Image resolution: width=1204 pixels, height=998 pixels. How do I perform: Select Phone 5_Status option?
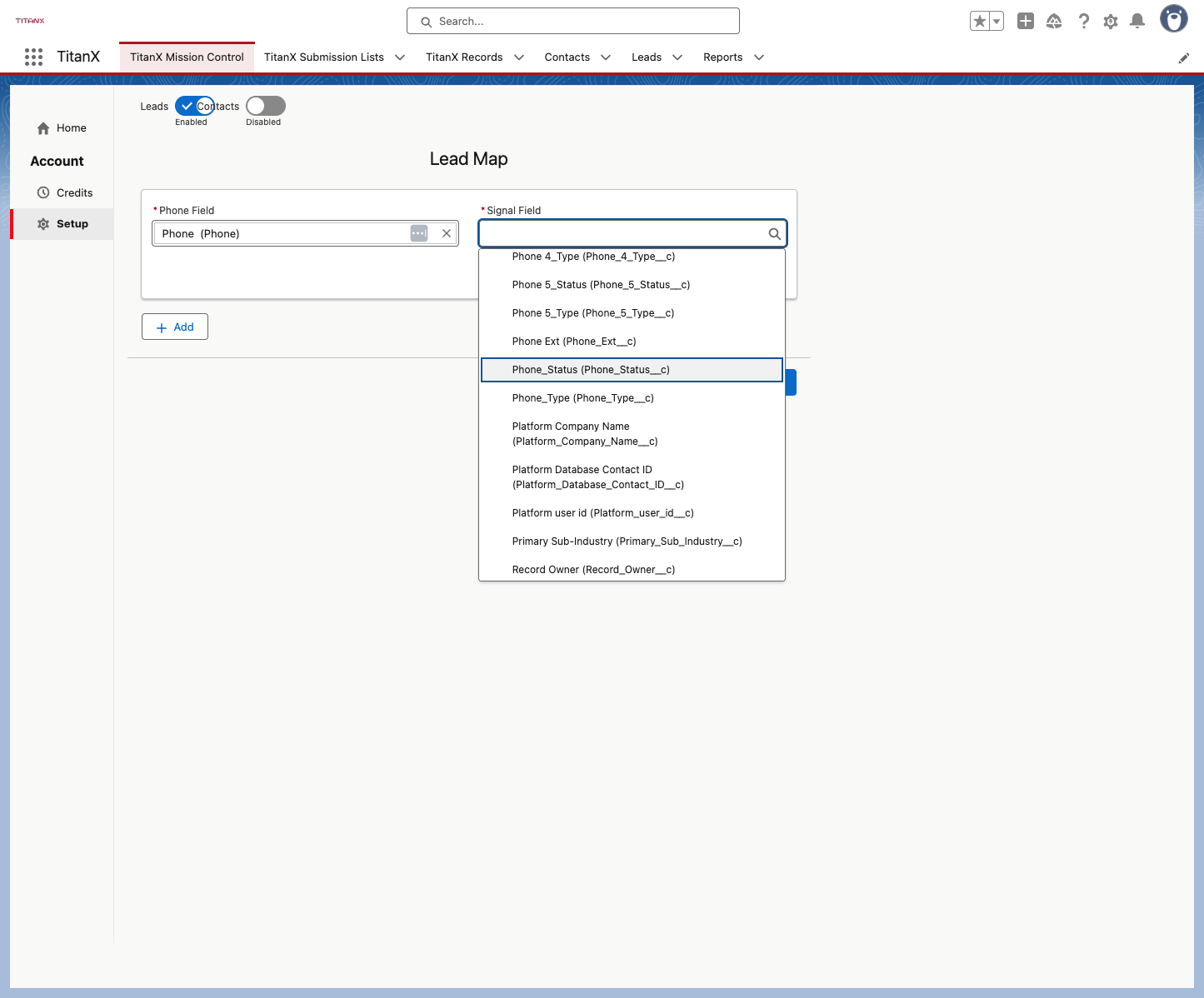point(632,285)
